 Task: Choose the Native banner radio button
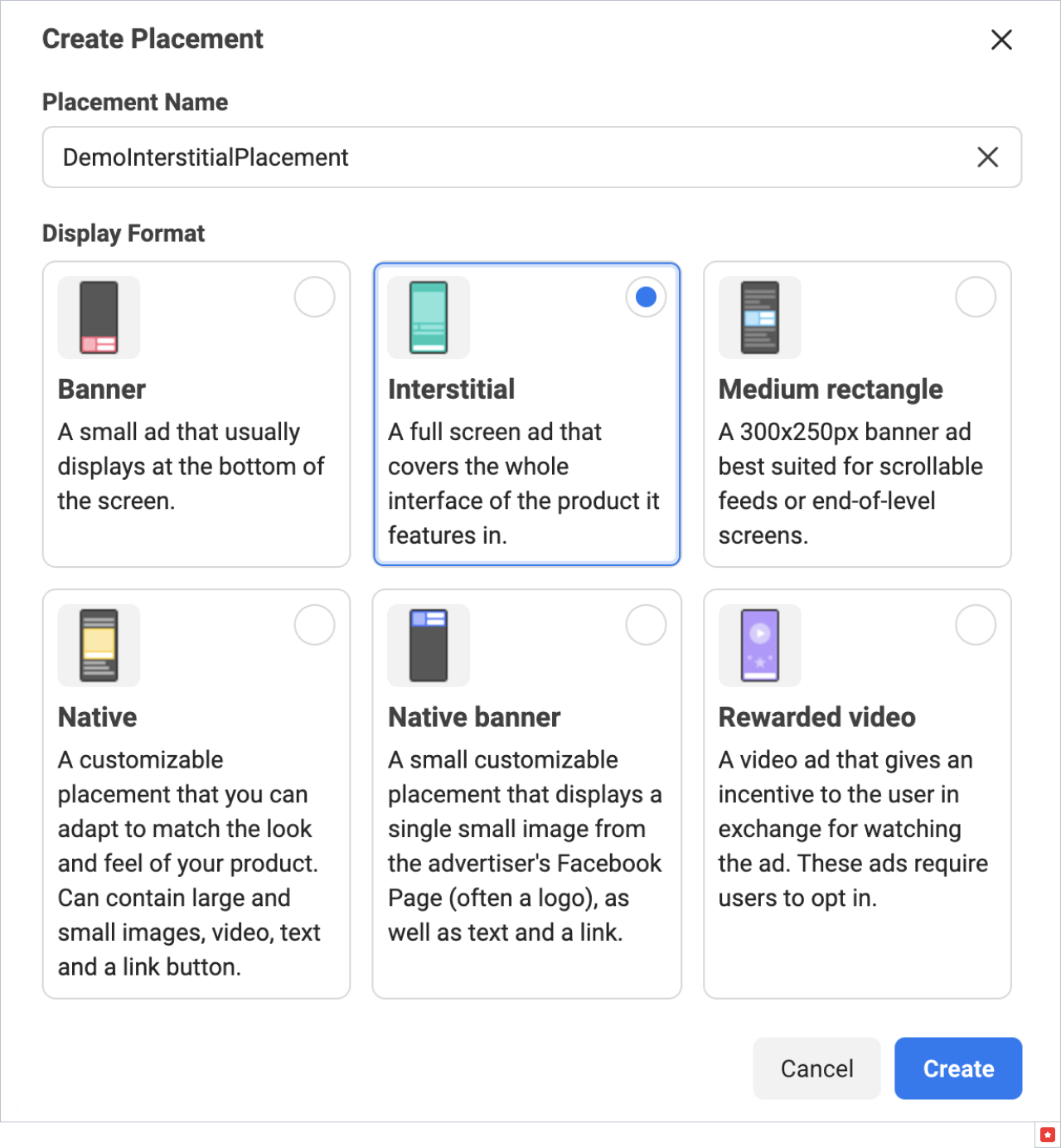pyautogui.click(x=646, y=625)
